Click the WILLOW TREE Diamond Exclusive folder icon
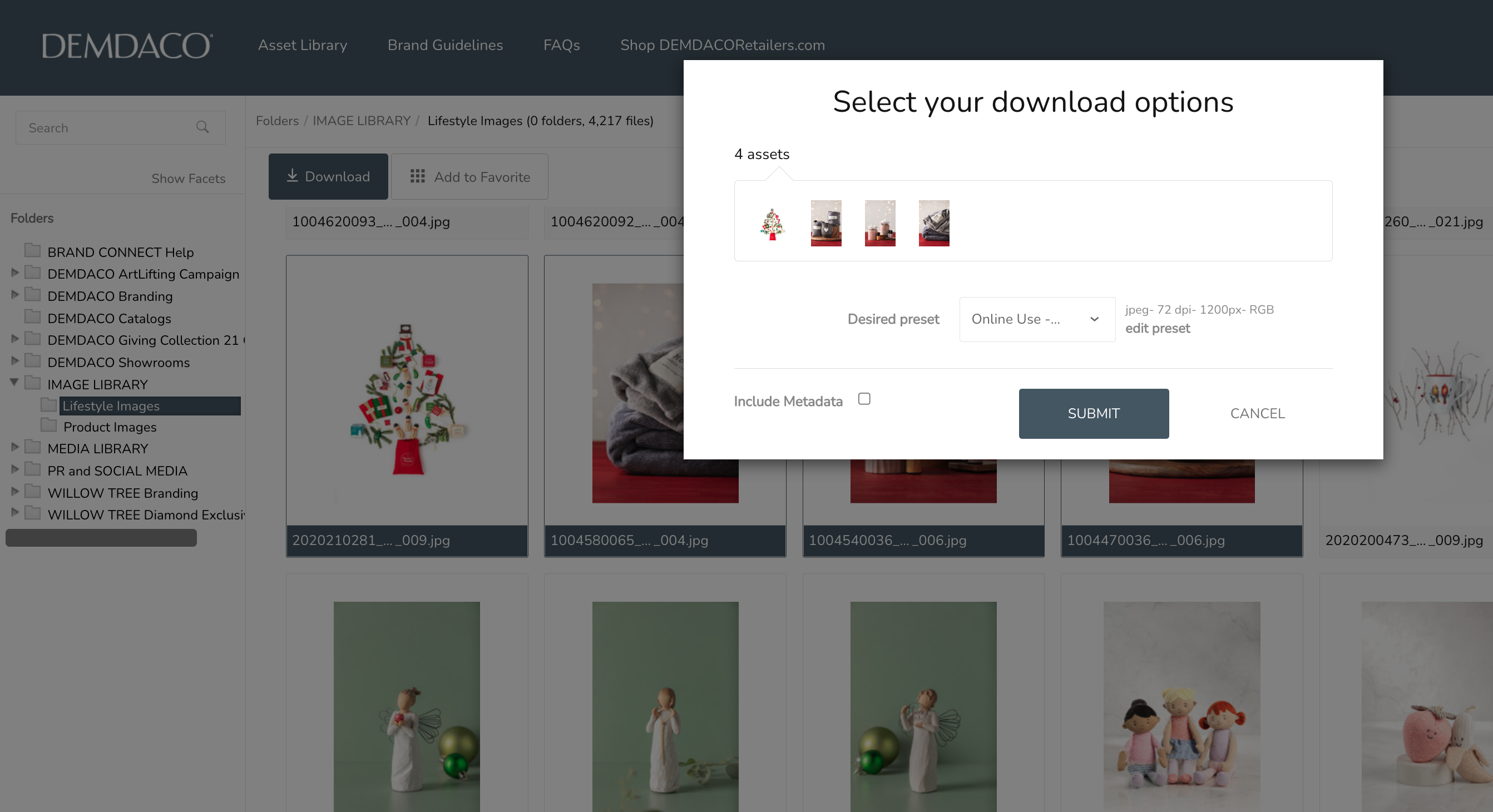1493x812 pixels. (32, 513)
